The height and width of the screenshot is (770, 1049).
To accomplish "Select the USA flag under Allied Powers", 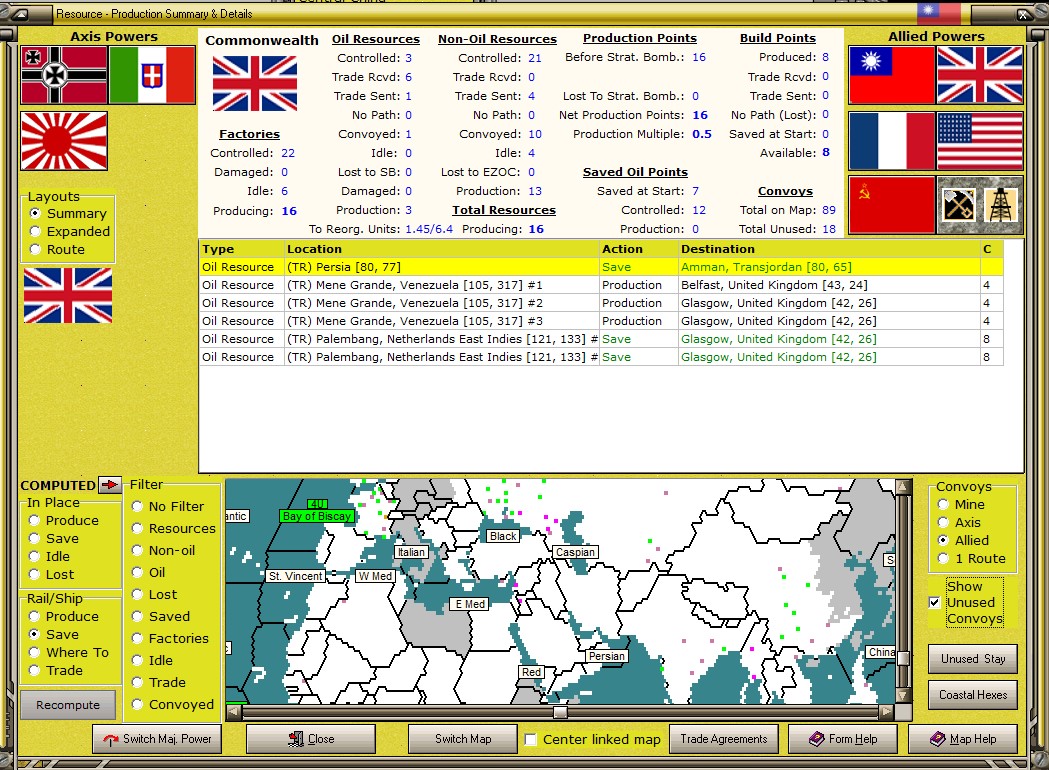I will (980, 140).
